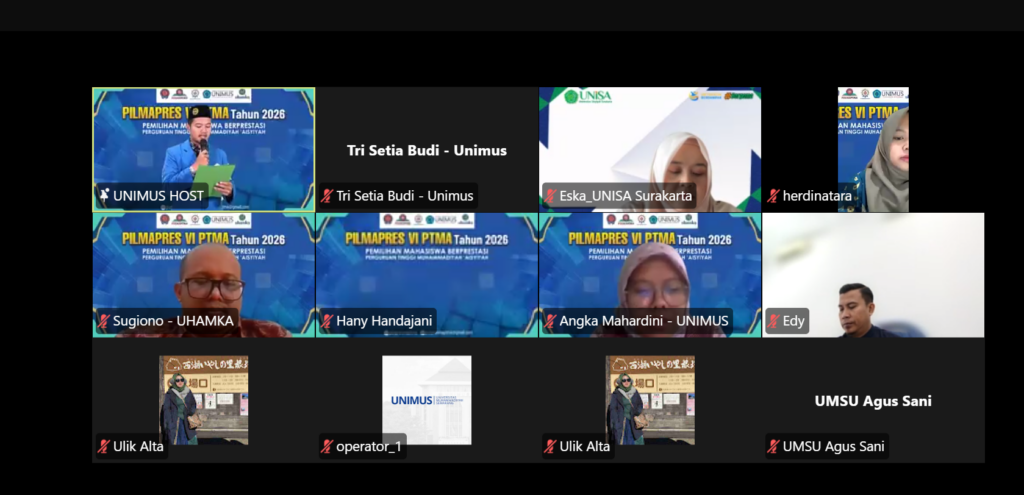This screenshot has height=495, width=1024.
Task: Click muted mic icon beside Sugiono - UHAMKA
Action: pyautogui.click(x=104, y=321)
